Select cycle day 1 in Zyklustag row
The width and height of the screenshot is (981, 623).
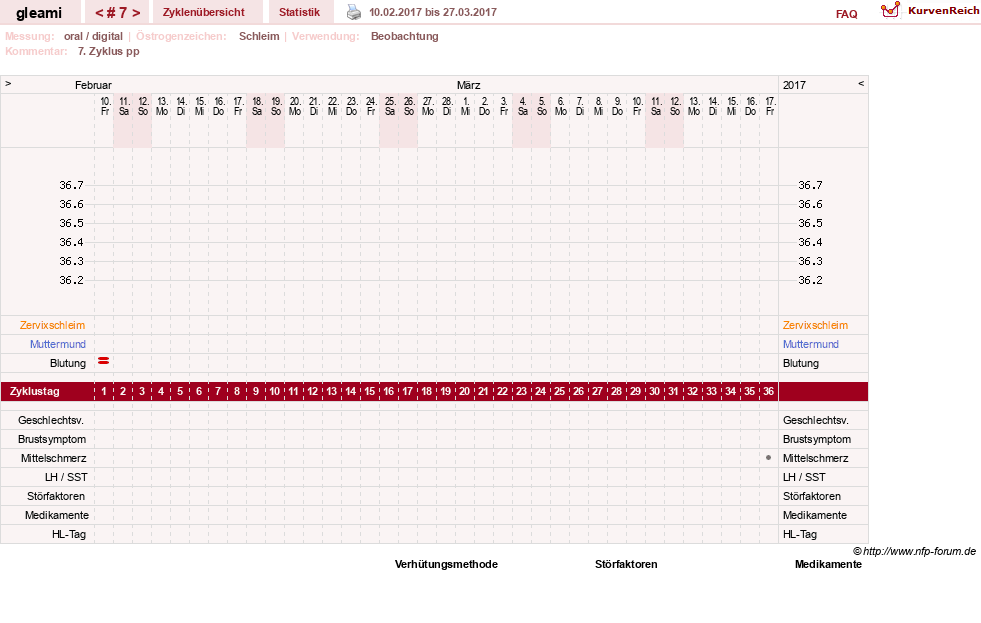(104, 392)
